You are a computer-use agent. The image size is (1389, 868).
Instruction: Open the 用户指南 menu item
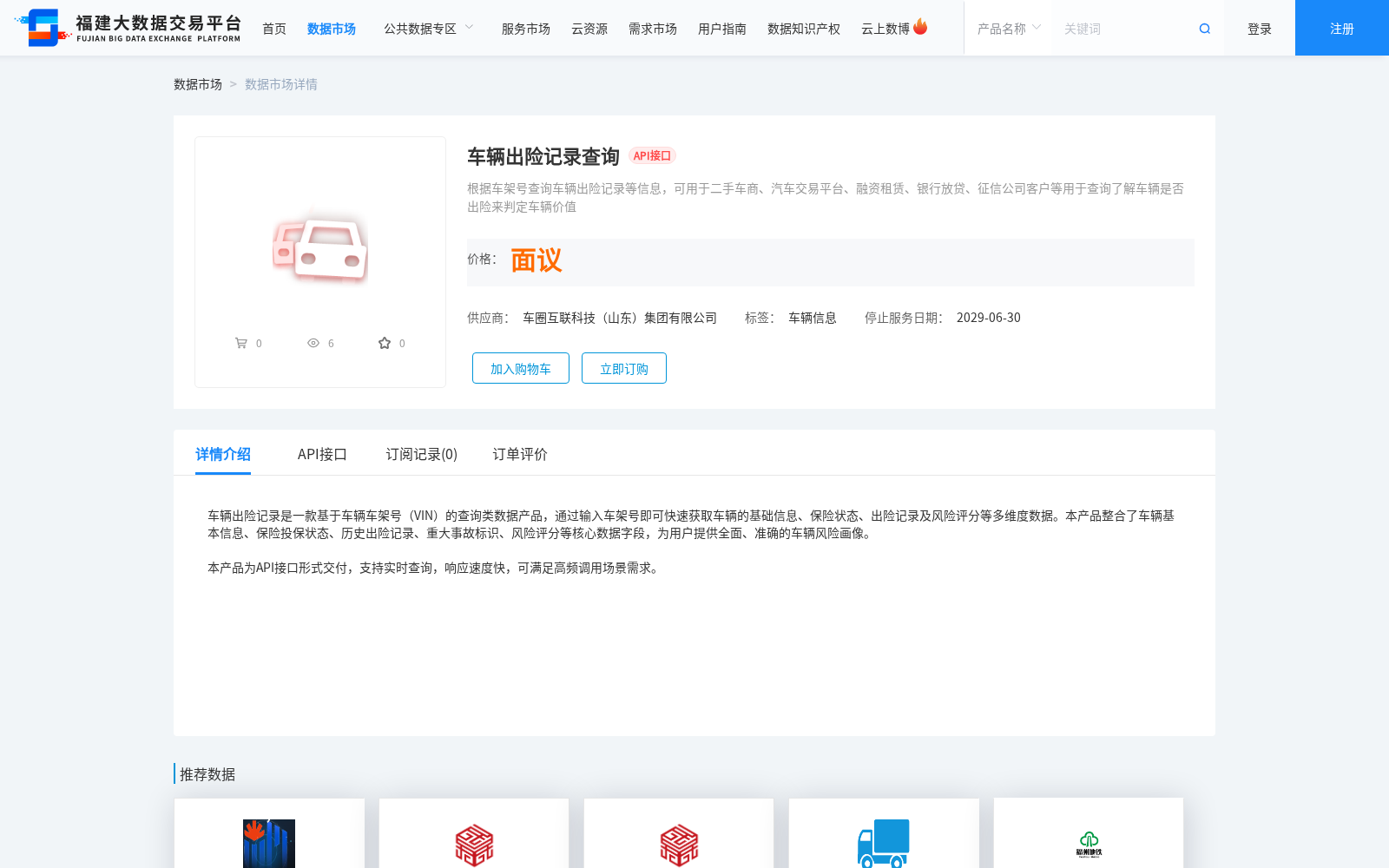point(722,29)
